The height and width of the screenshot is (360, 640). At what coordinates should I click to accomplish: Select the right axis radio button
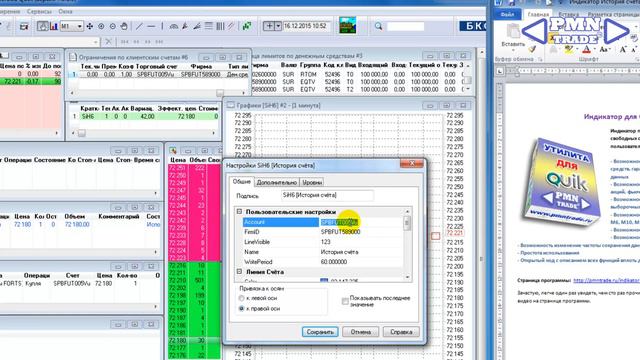(241, 309)
